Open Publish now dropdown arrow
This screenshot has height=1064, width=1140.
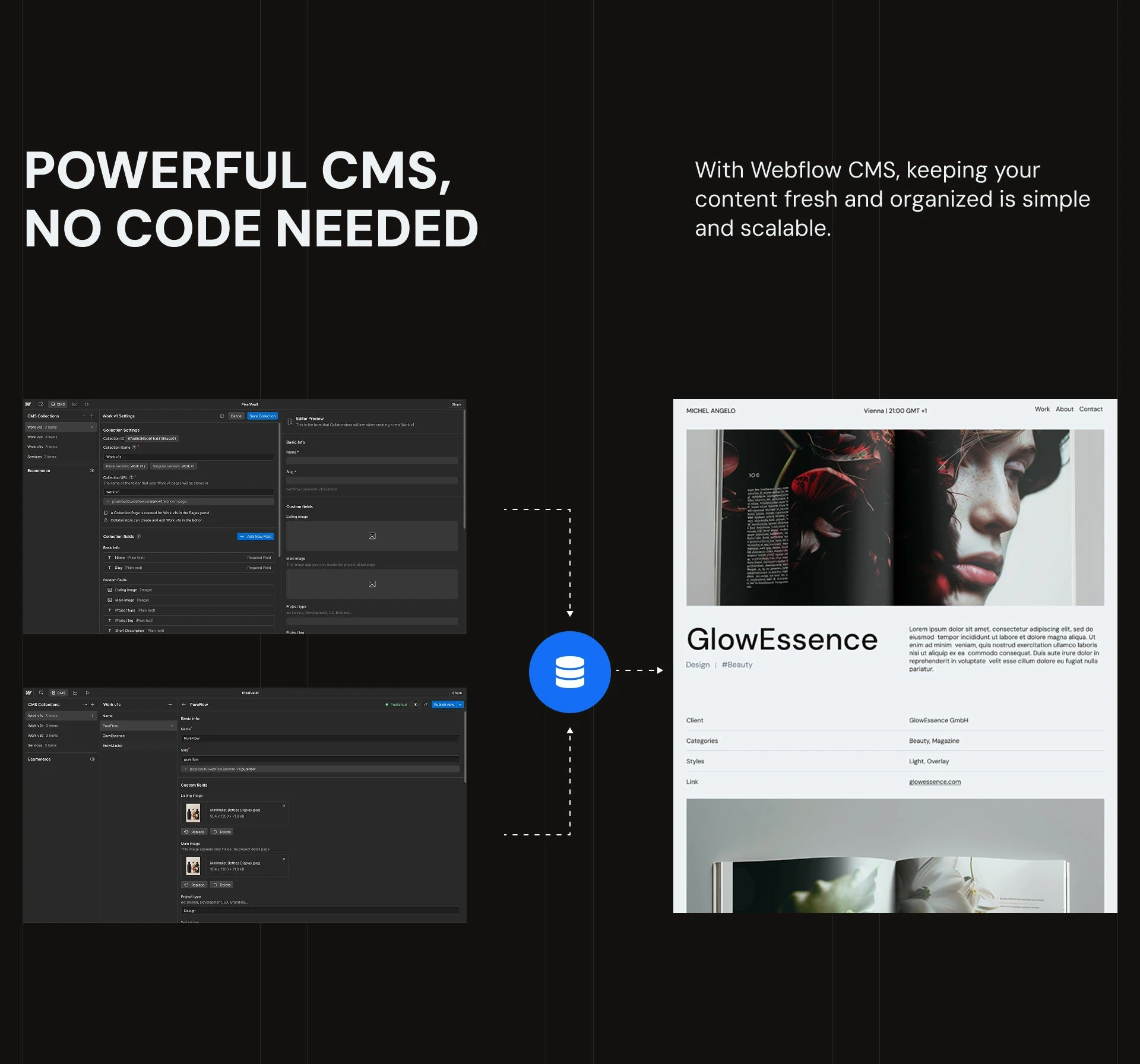pos(460,705)
